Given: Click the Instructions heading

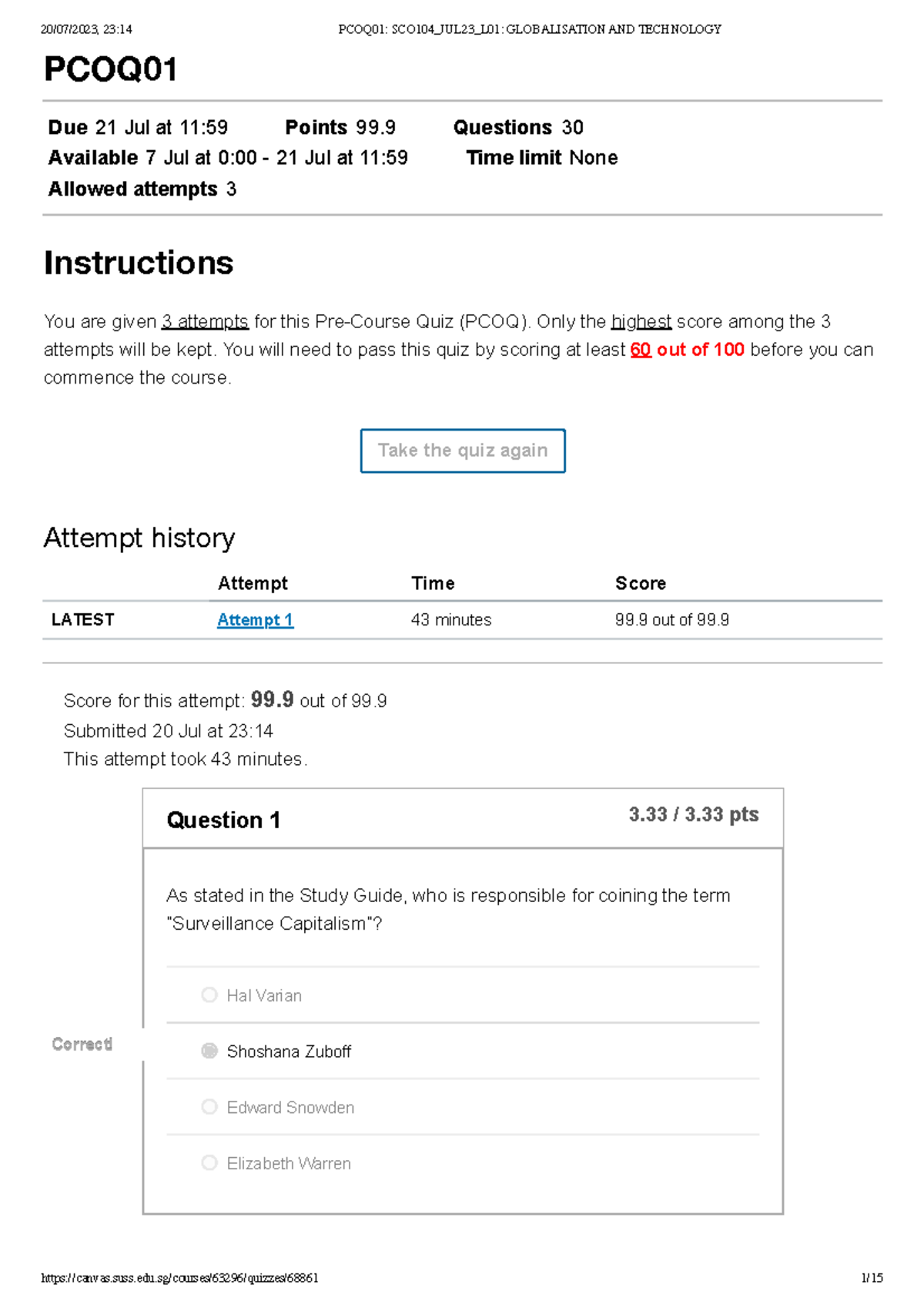Looking at the screenshot, I should [139, 263].
